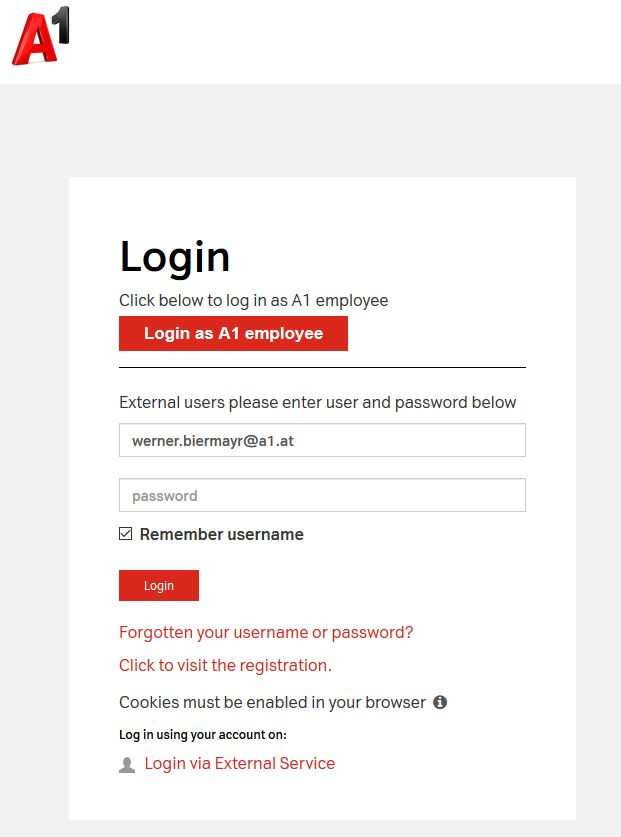Click "Cookies must be enabled in your browser" text

click(272, 702)
